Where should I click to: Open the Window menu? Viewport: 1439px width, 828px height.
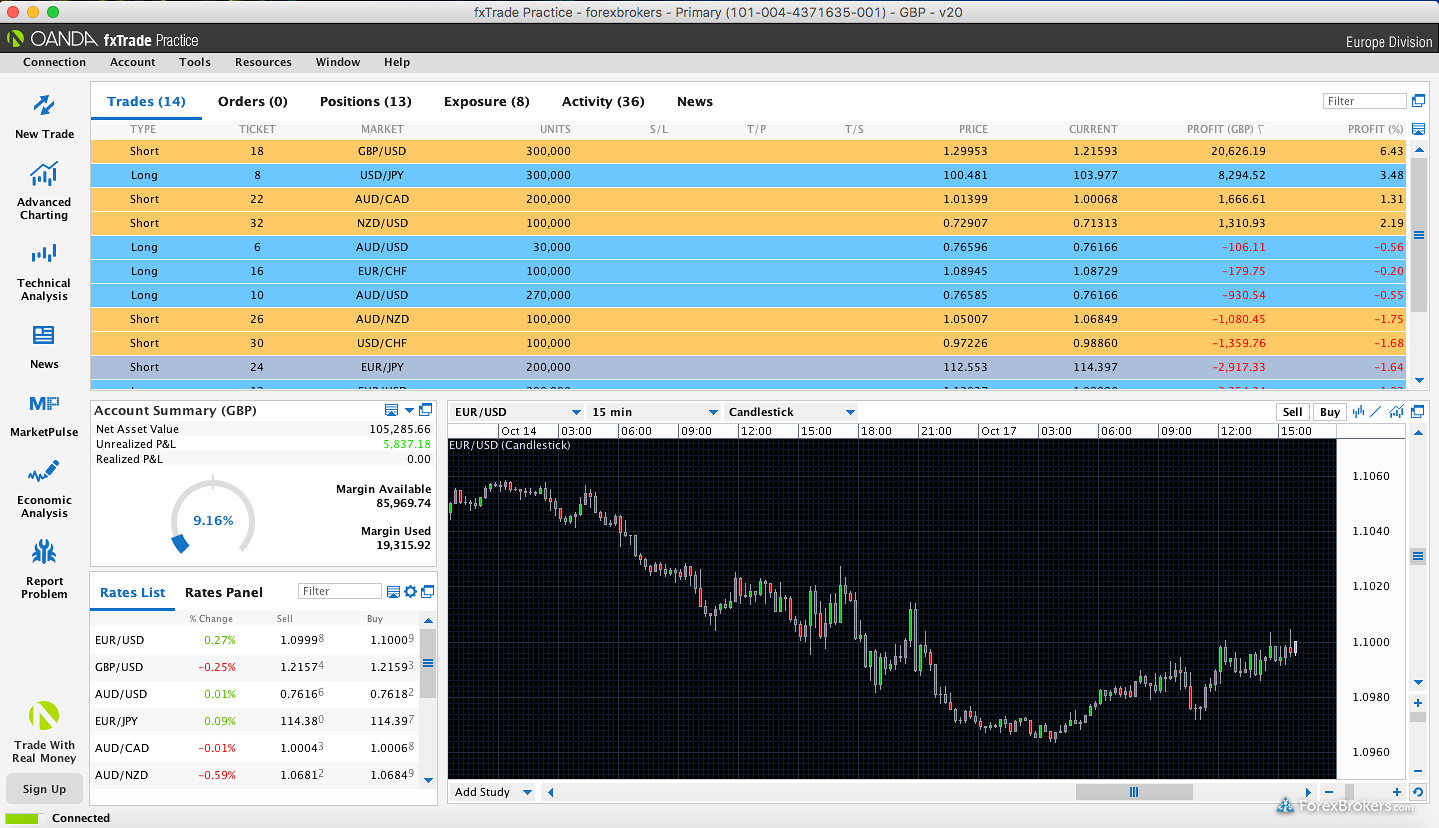tap(338, 62)
